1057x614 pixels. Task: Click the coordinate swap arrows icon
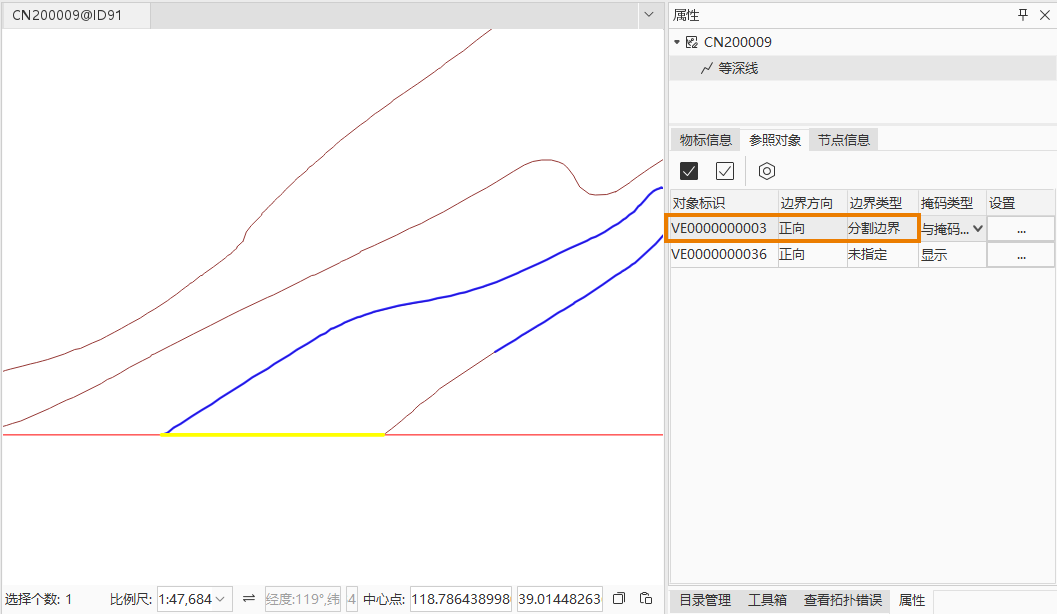click(x=249, y=599)
